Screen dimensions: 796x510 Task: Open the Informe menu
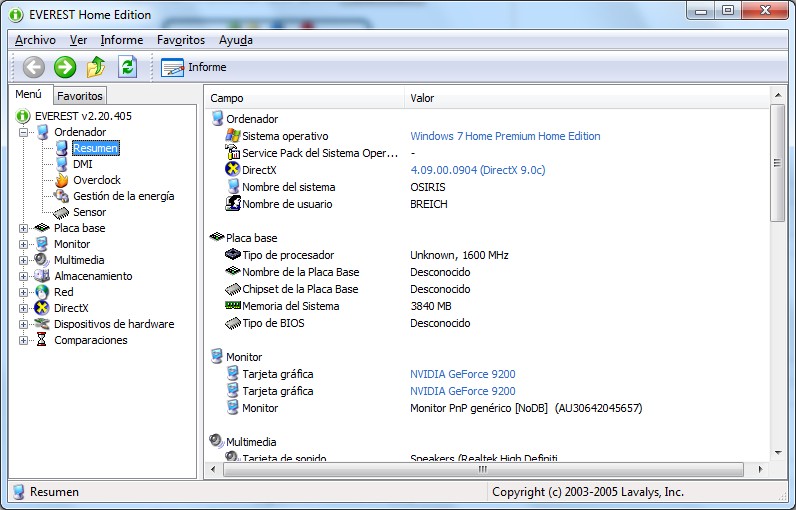click(122, 40)
